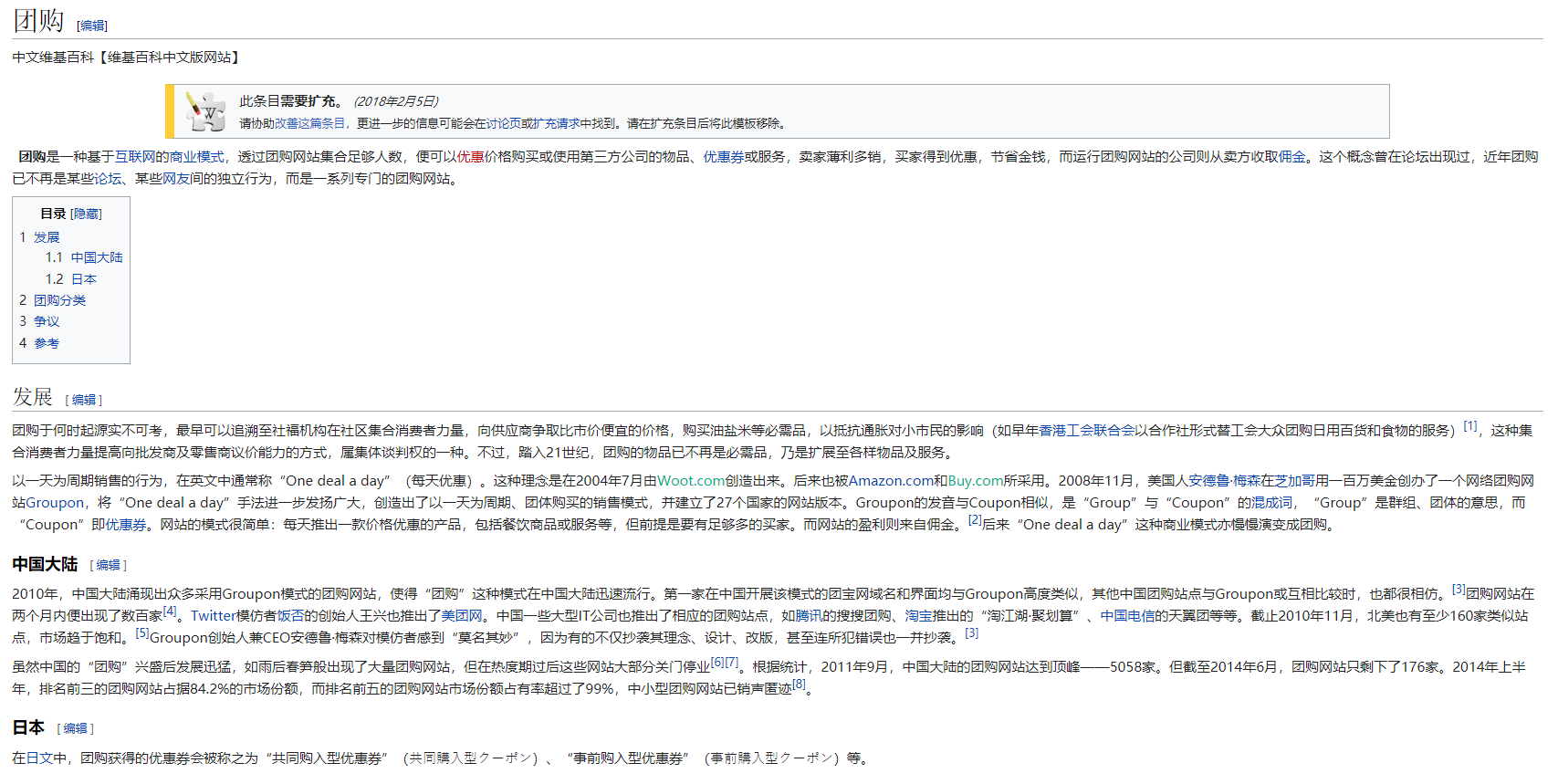Jump to 1.1 中国大陆 in contents

pos(96,258)
